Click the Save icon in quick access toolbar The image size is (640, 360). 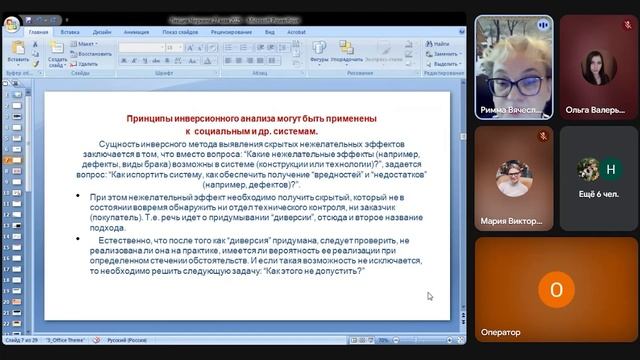28,20
